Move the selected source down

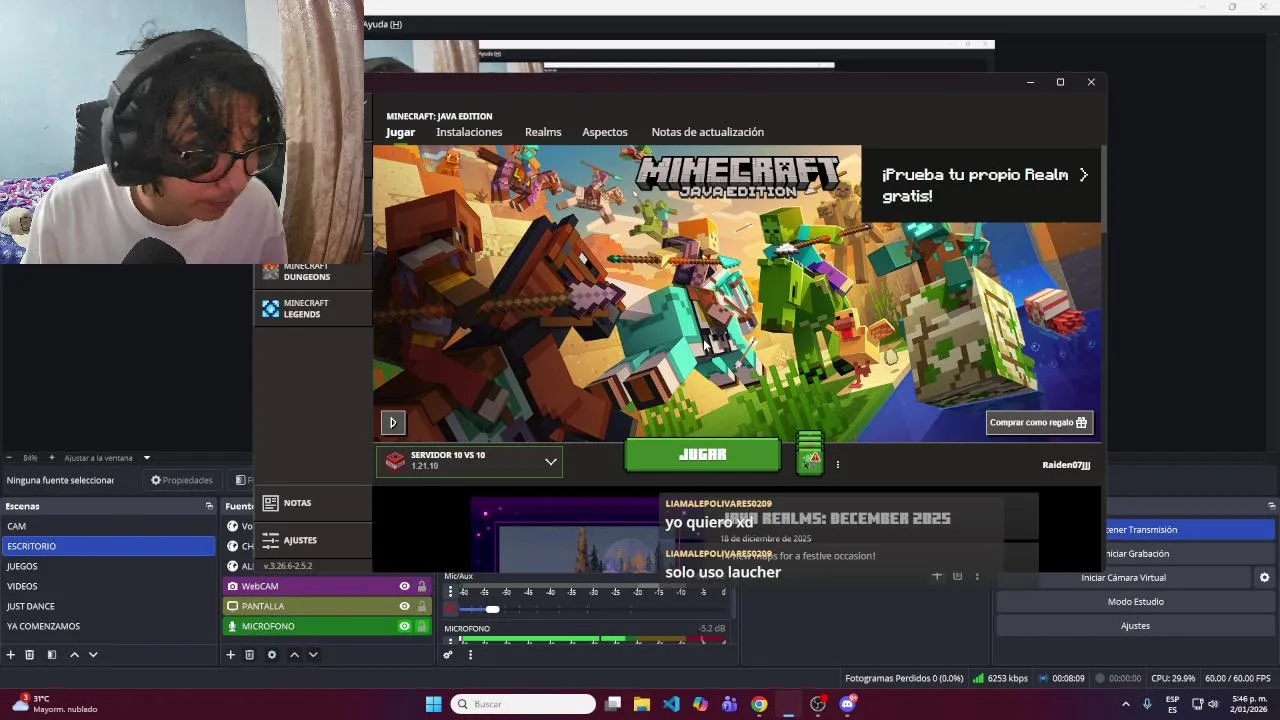tap(313, 655)
